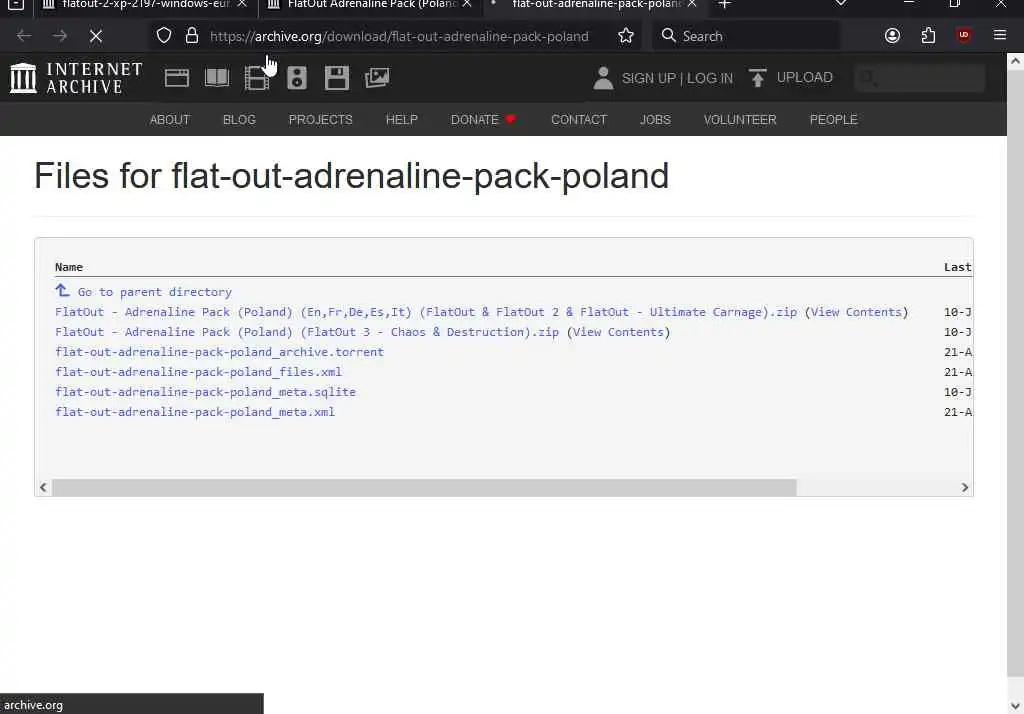Click the Internet Archive logo
1024x714 pixels.
[76, 78]
